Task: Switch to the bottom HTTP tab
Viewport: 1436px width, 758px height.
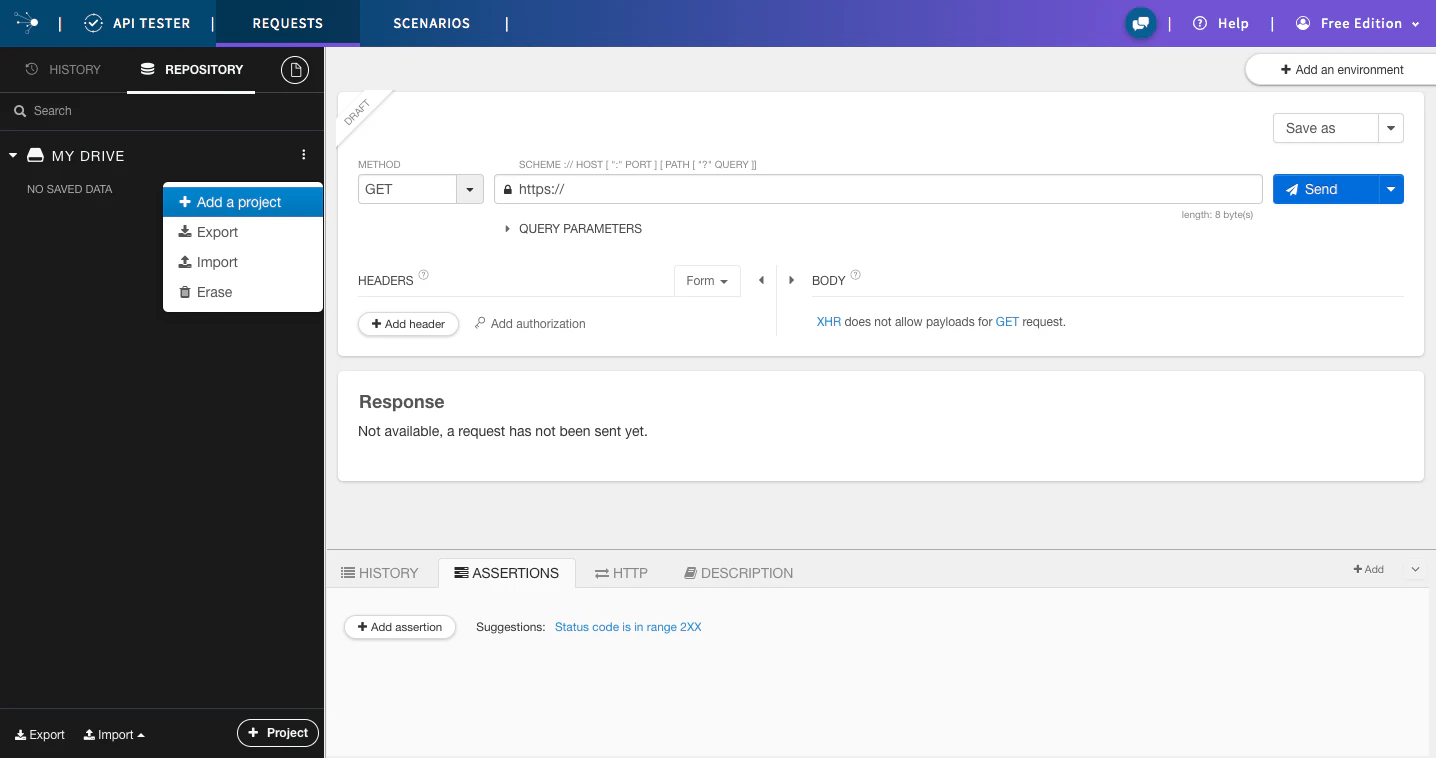Action: 621,573
